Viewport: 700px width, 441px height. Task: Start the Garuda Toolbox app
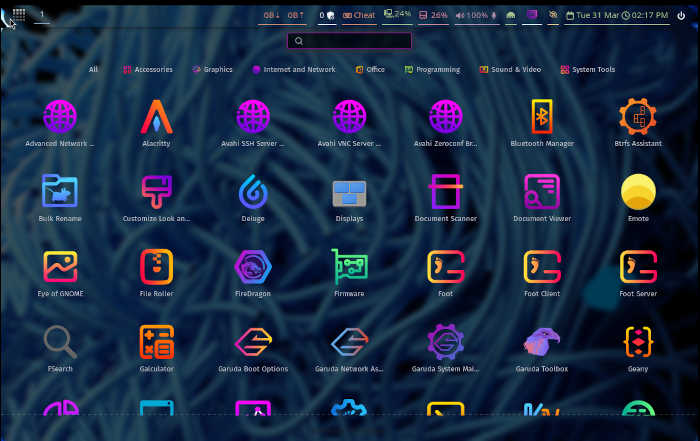point(542,343)
